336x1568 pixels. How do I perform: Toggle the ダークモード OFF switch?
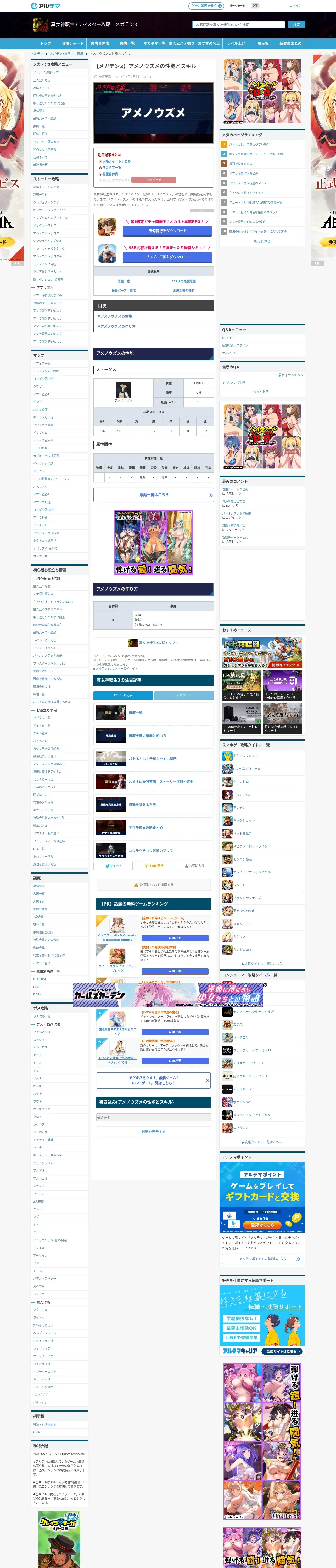pyautogui.click(x=255, y=5)
